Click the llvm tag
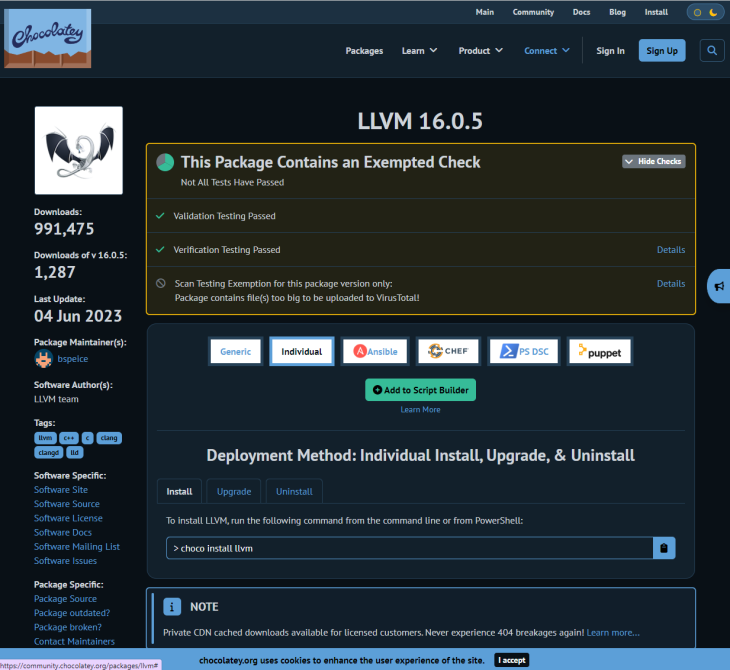730x670 pixels. [x=45, y=438]
